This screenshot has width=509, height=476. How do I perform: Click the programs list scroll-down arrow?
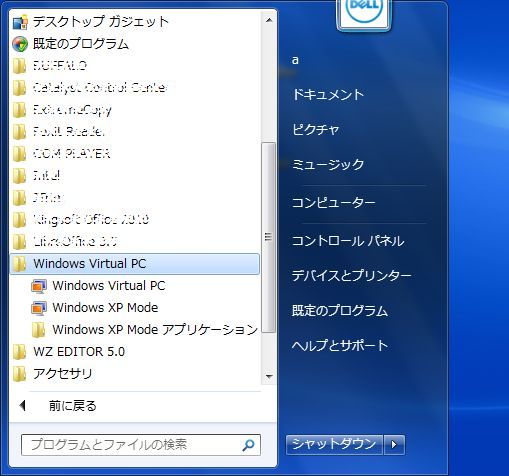(x=269, y=377)
